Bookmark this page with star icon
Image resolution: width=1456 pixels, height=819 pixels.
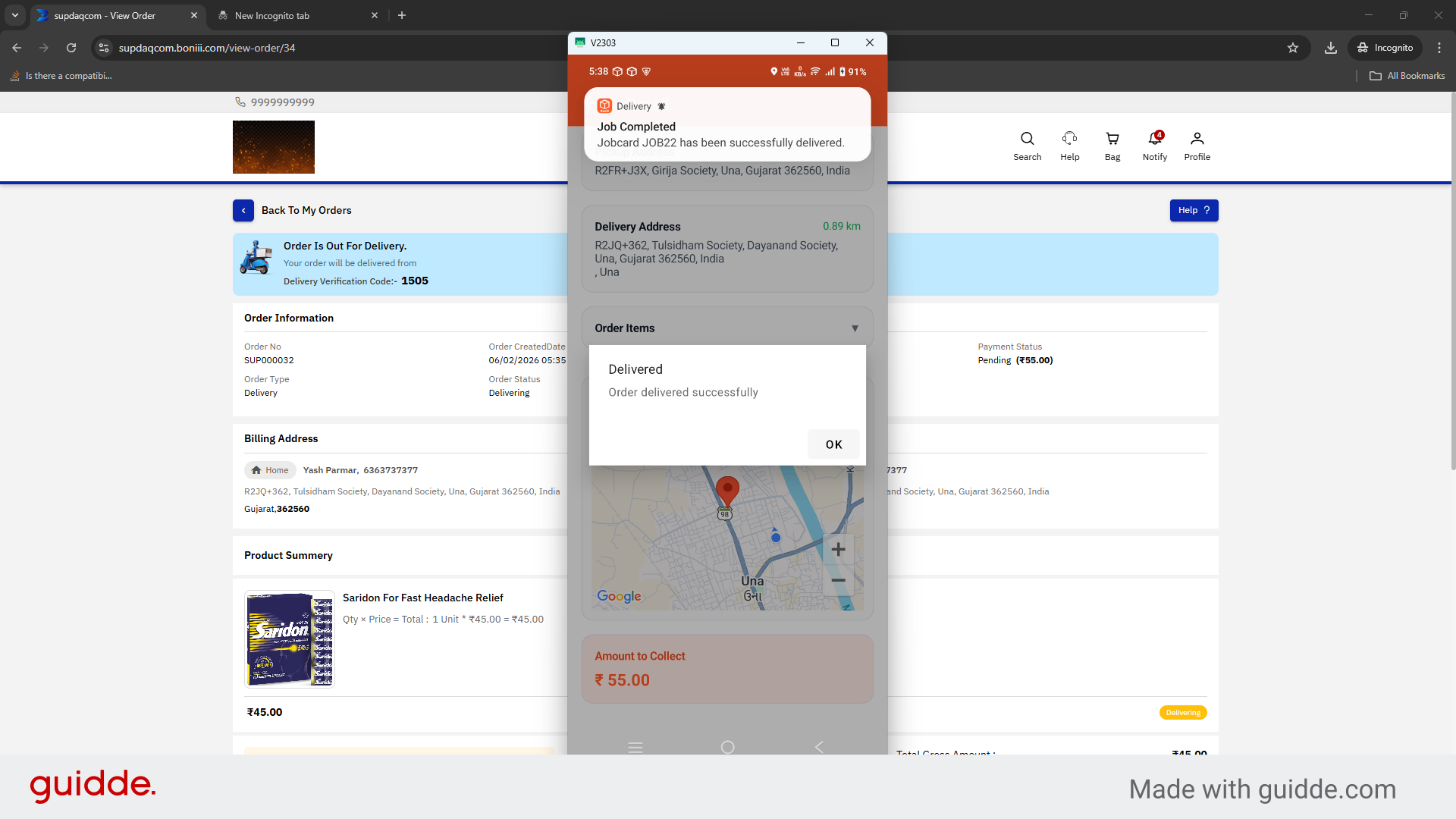click(1293, 48)
